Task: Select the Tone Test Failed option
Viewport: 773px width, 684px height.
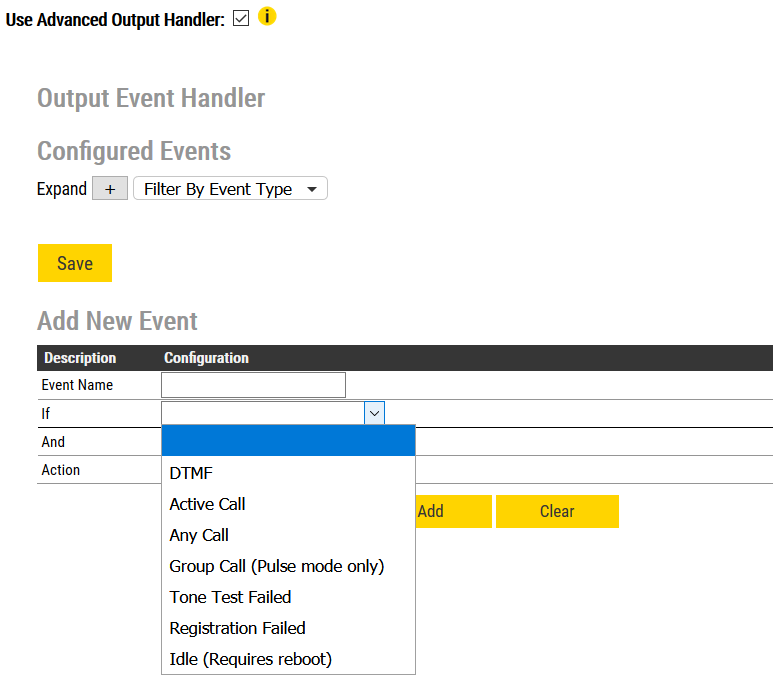Action: (x=230, y=597)
